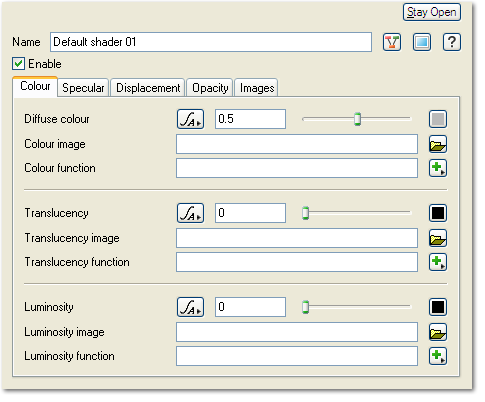
Task: Browse for a Translucency image file
Action: (438, 238)
